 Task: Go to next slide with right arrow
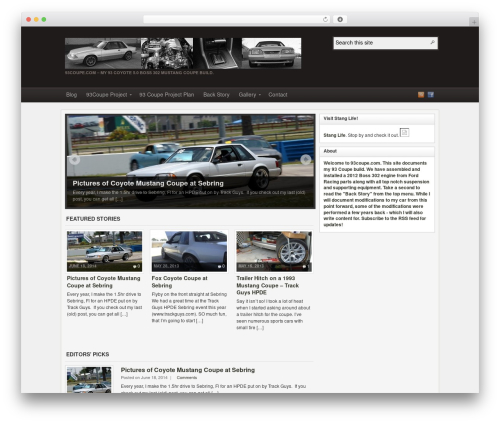point(305,160)
